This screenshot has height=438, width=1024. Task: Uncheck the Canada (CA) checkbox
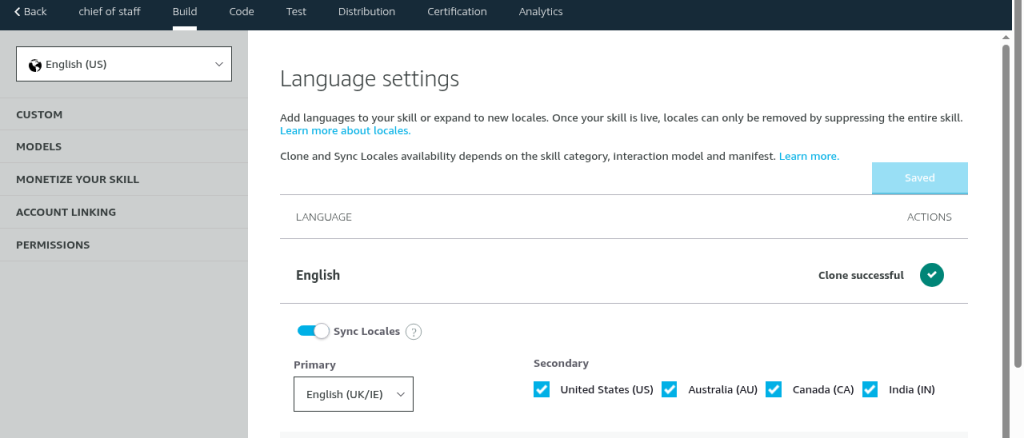click(774, 390)
